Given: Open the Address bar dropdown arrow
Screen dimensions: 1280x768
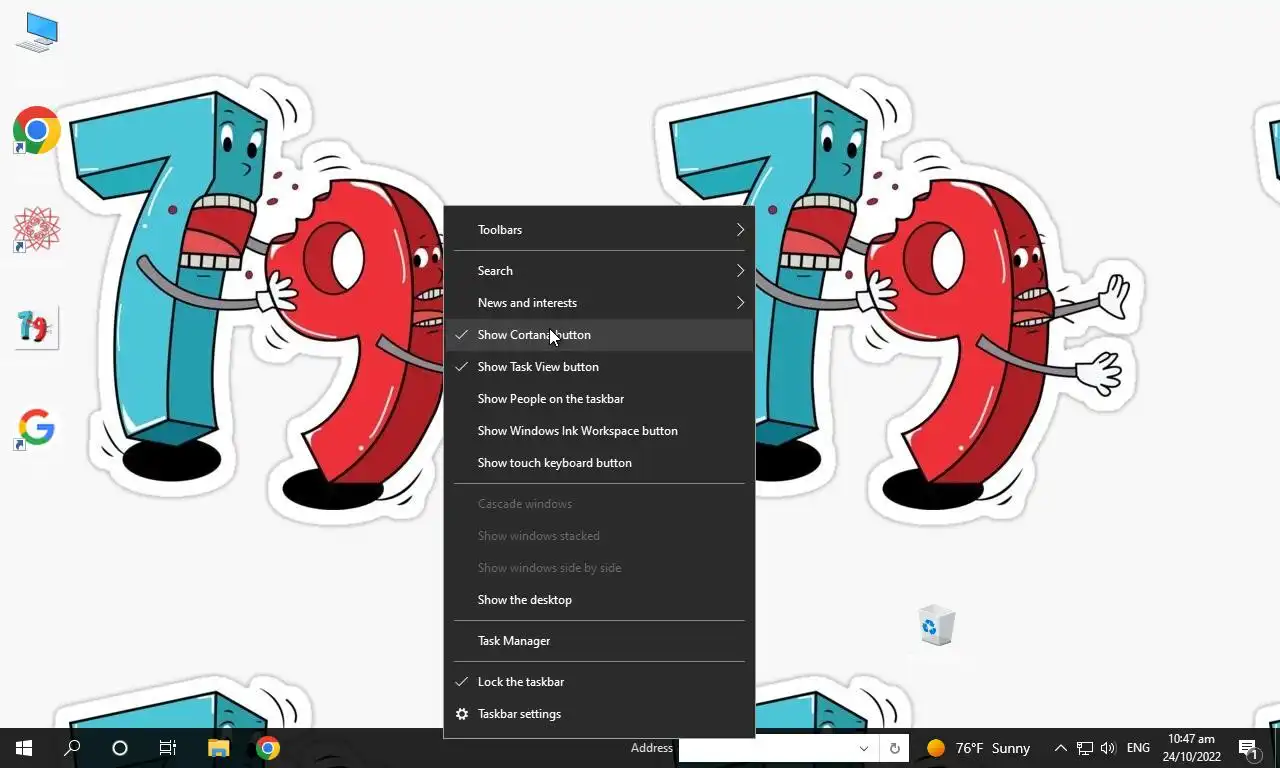Looking at the screenshot, I should tap(864, 748).
